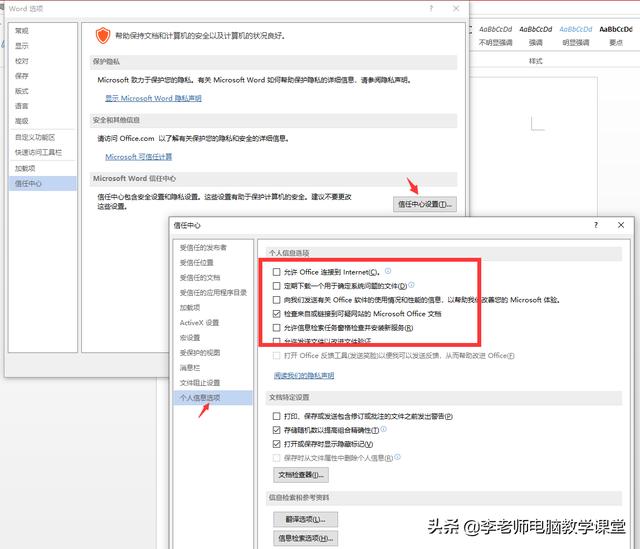Open 显示 Microsoft Word 隐私声明 link
Image resolution: width=640 pixels, height=549 pixels.
pos(153,98)
